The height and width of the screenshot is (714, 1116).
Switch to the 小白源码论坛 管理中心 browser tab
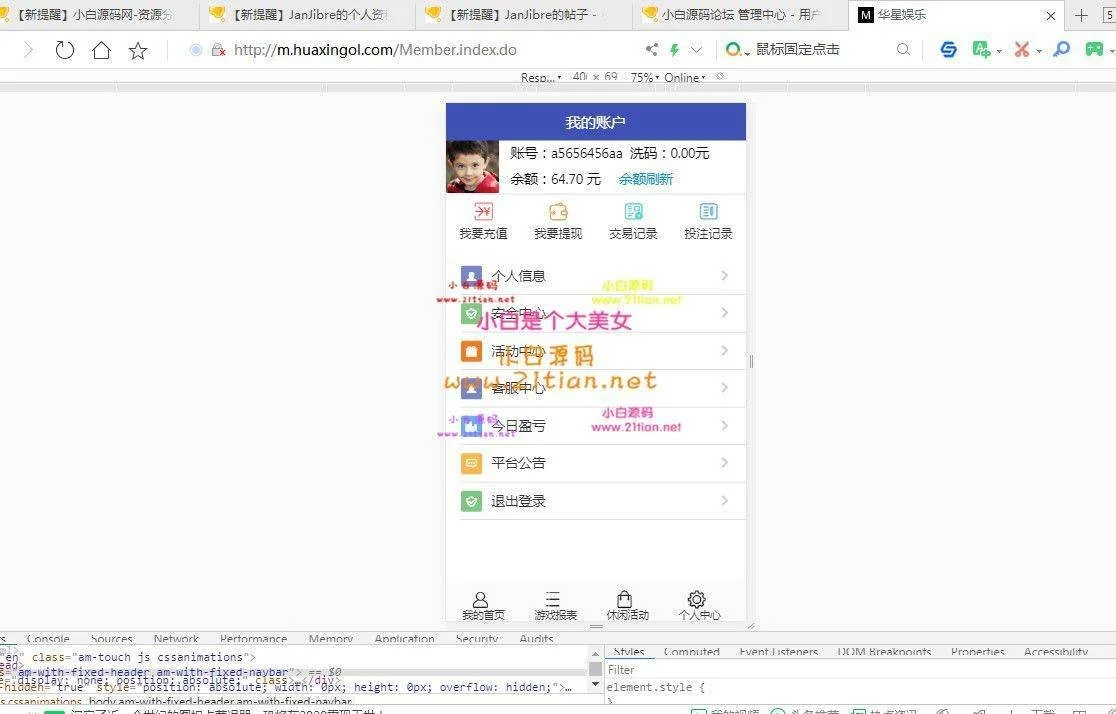click(x=740, y=15)
